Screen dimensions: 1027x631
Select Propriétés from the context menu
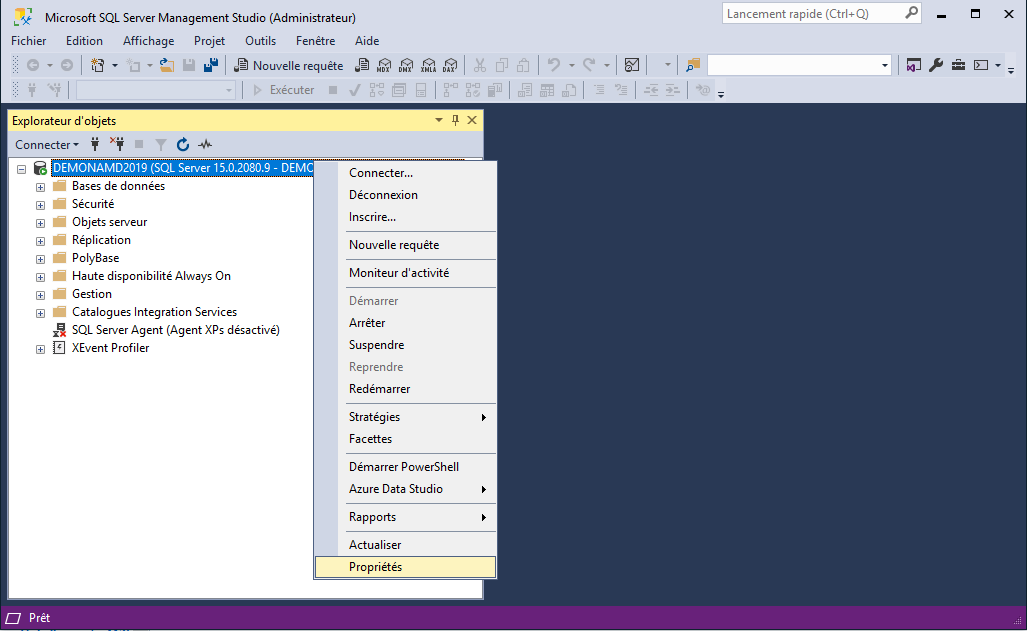tap(375, 567)
